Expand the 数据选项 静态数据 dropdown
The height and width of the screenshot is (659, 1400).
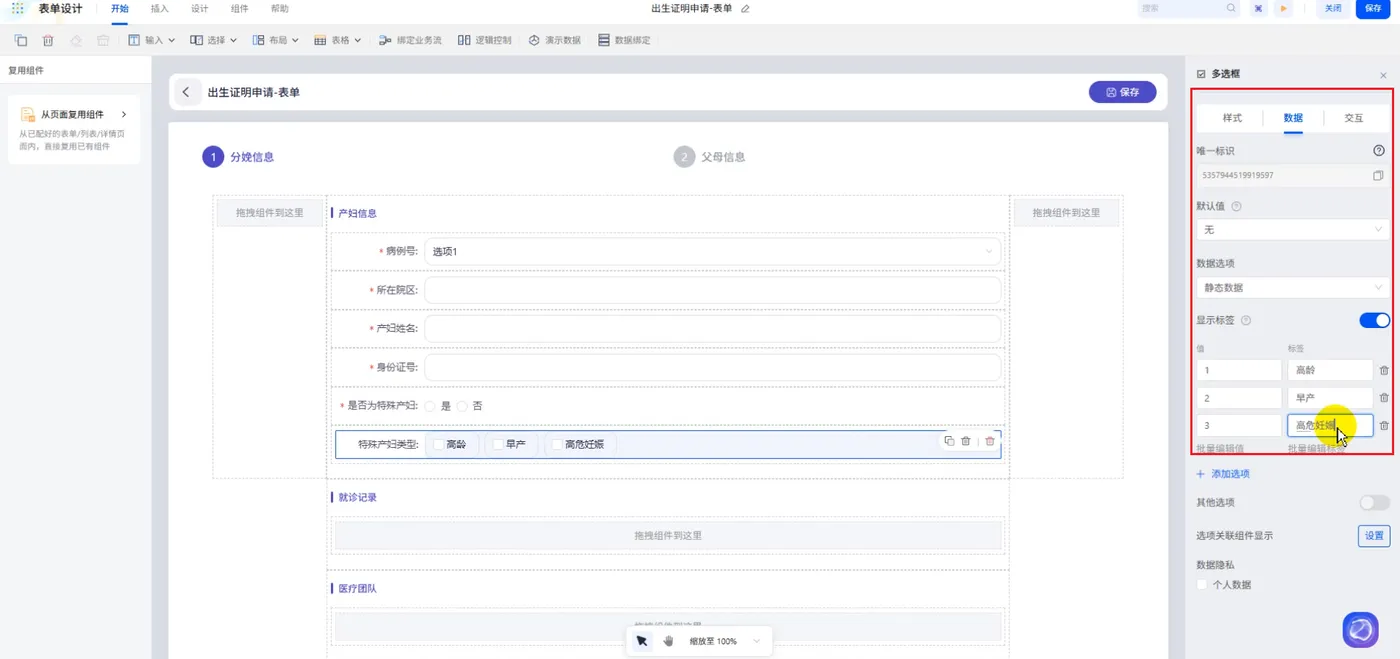coord(1292,287)
